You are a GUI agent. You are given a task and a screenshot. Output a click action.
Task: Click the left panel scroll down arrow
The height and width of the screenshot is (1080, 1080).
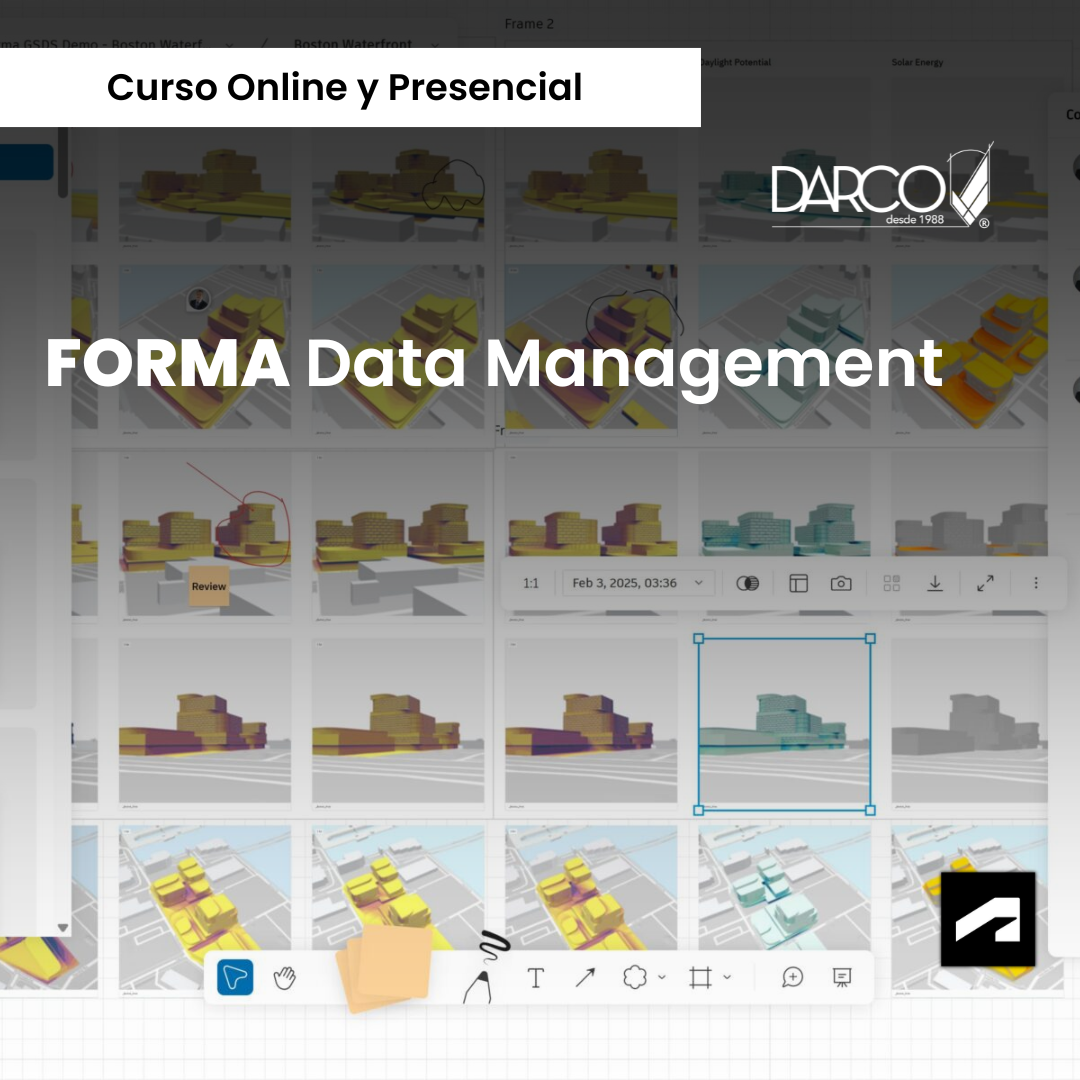(63, 928)
